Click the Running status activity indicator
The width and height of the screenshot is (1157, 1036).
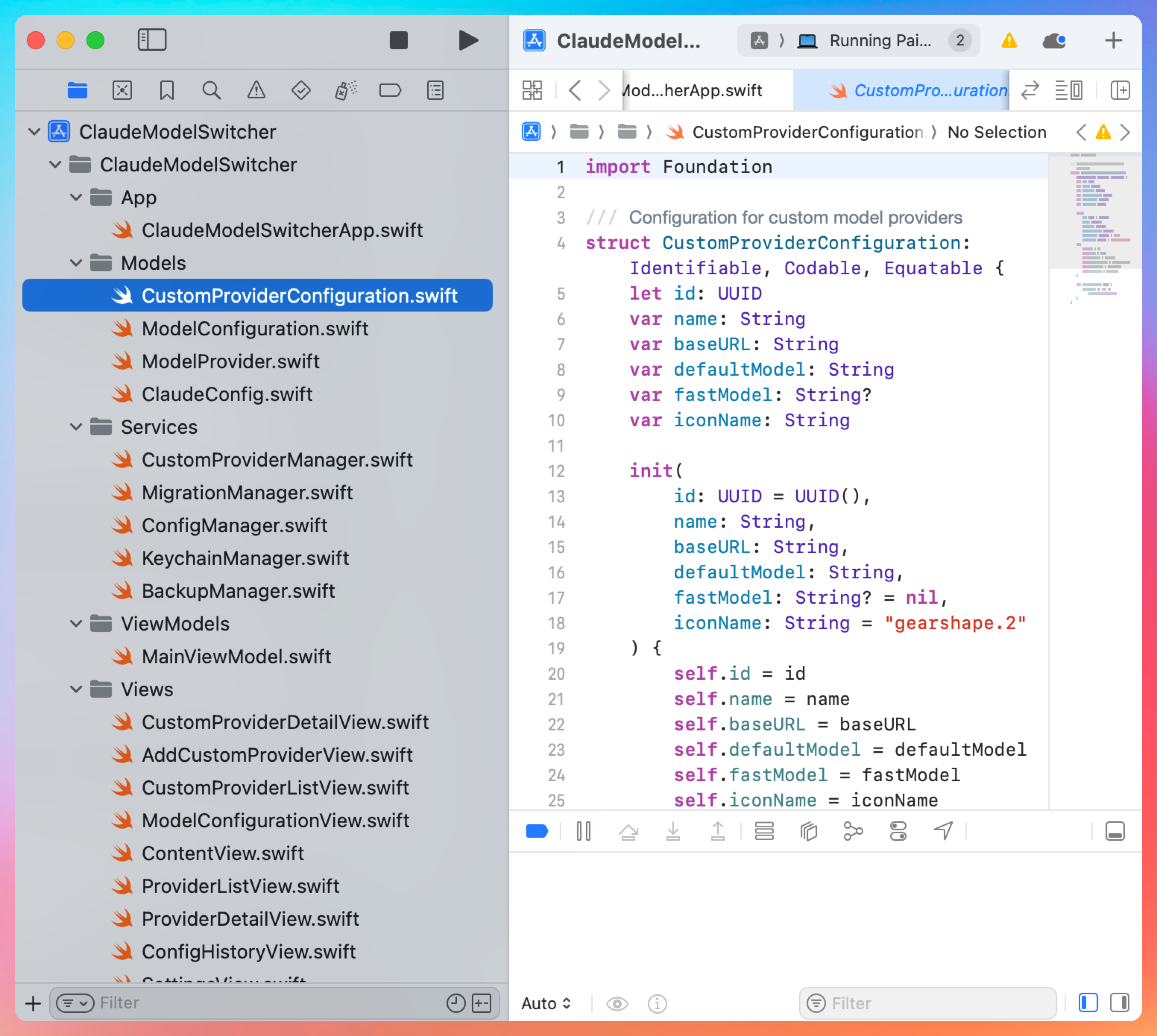(x=880, y=40)
